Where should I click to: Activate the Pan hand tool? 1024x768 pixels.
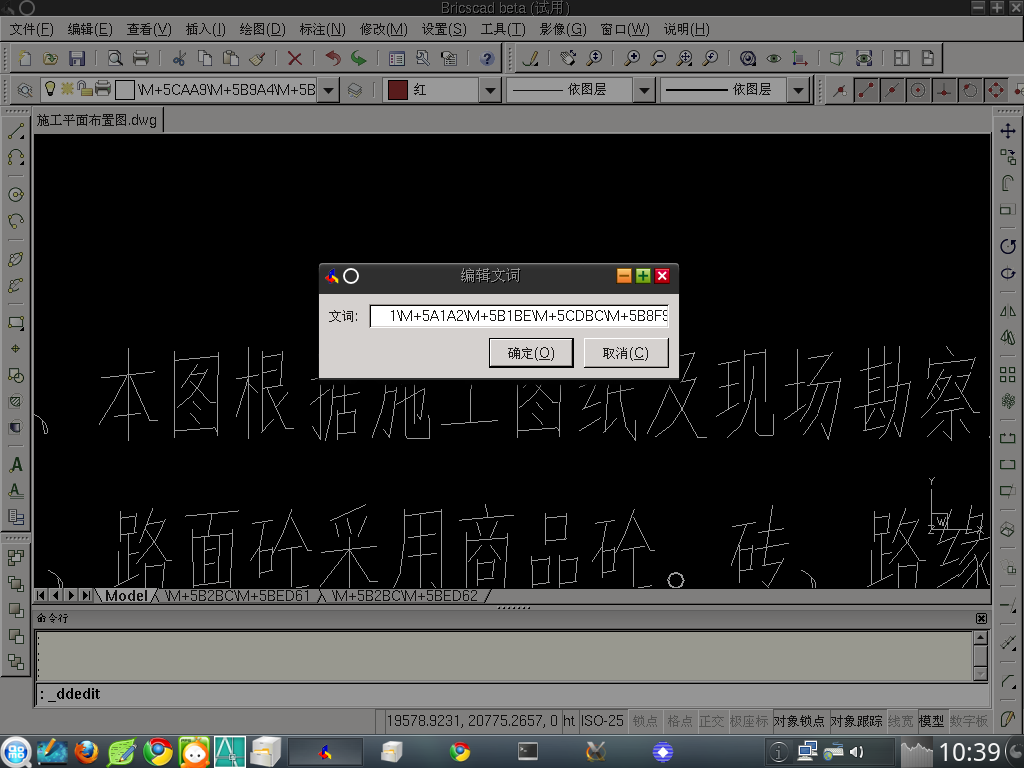point(568,58)
